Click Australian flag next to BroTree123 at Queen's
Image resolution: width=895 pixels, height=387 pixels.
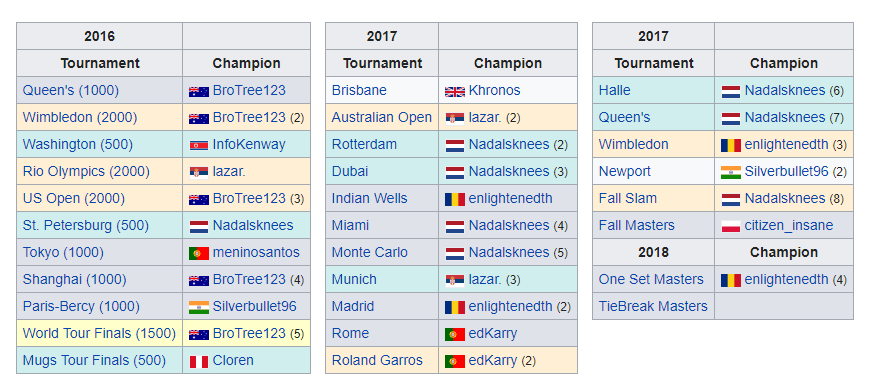click(199, 91)
